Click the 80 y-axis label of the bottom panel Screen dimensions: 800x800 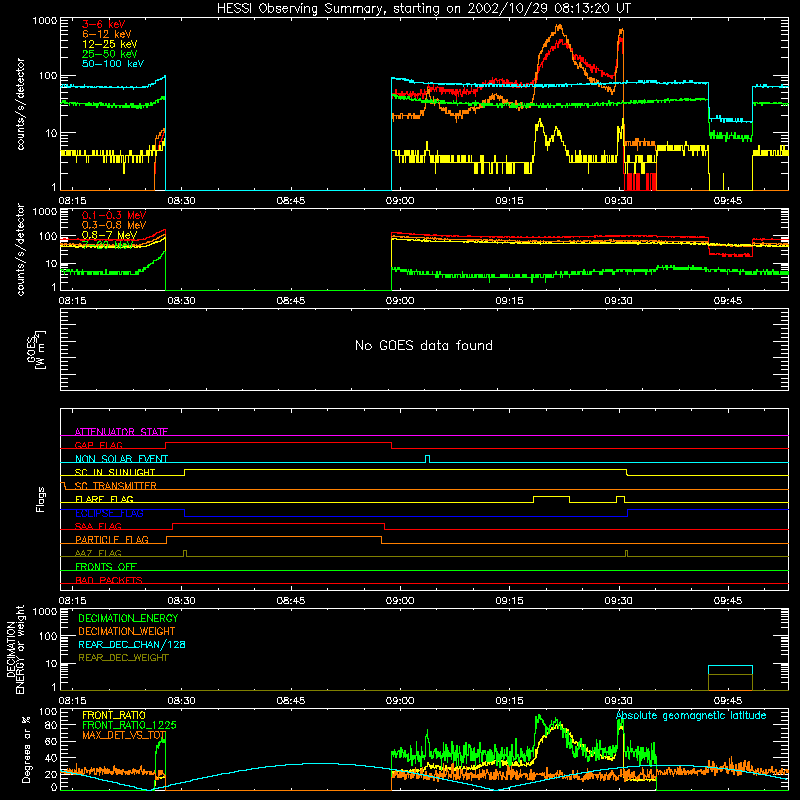(51, 725)
